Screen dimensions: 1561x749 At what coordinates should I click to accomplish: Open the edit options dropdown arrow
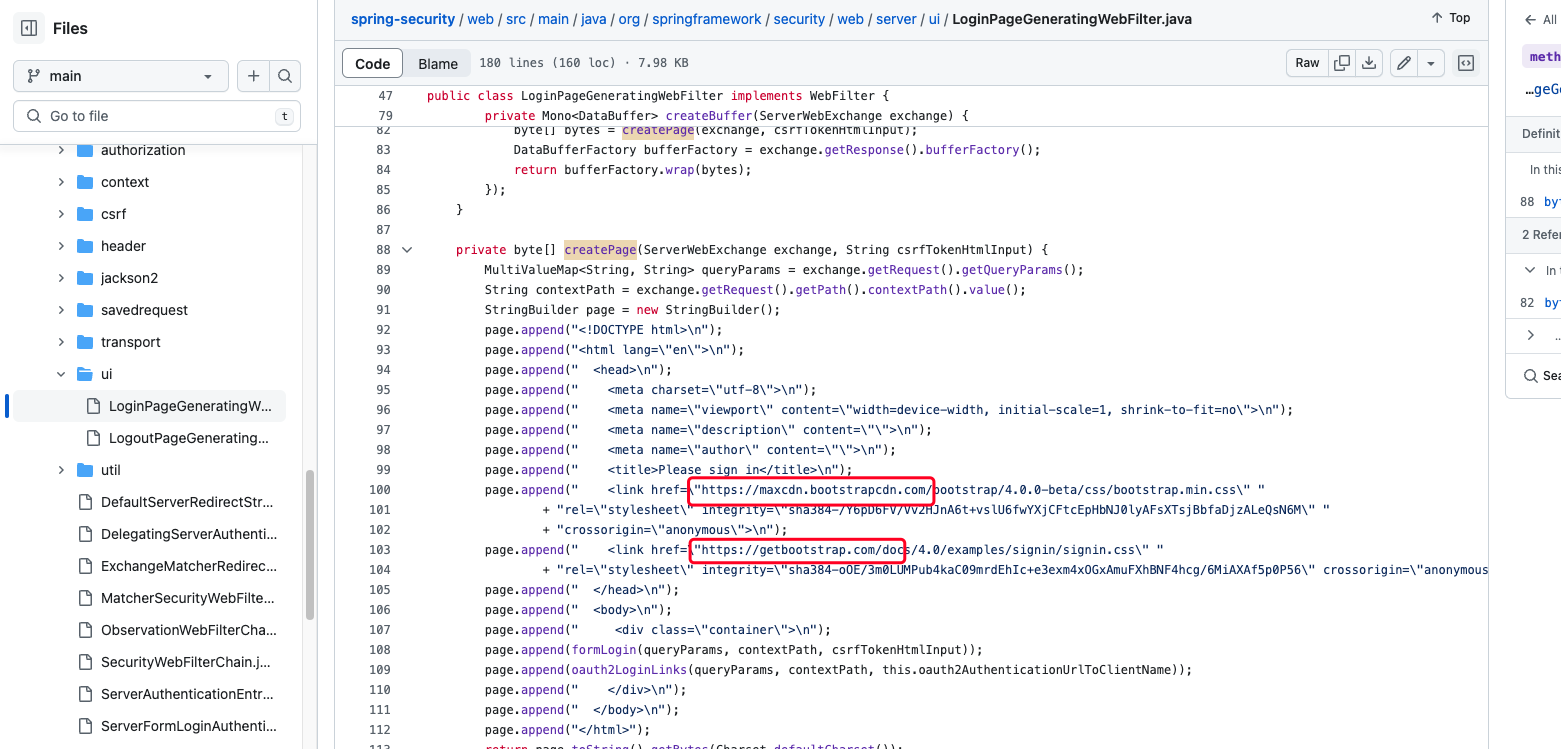click(x=1430, y=62)
